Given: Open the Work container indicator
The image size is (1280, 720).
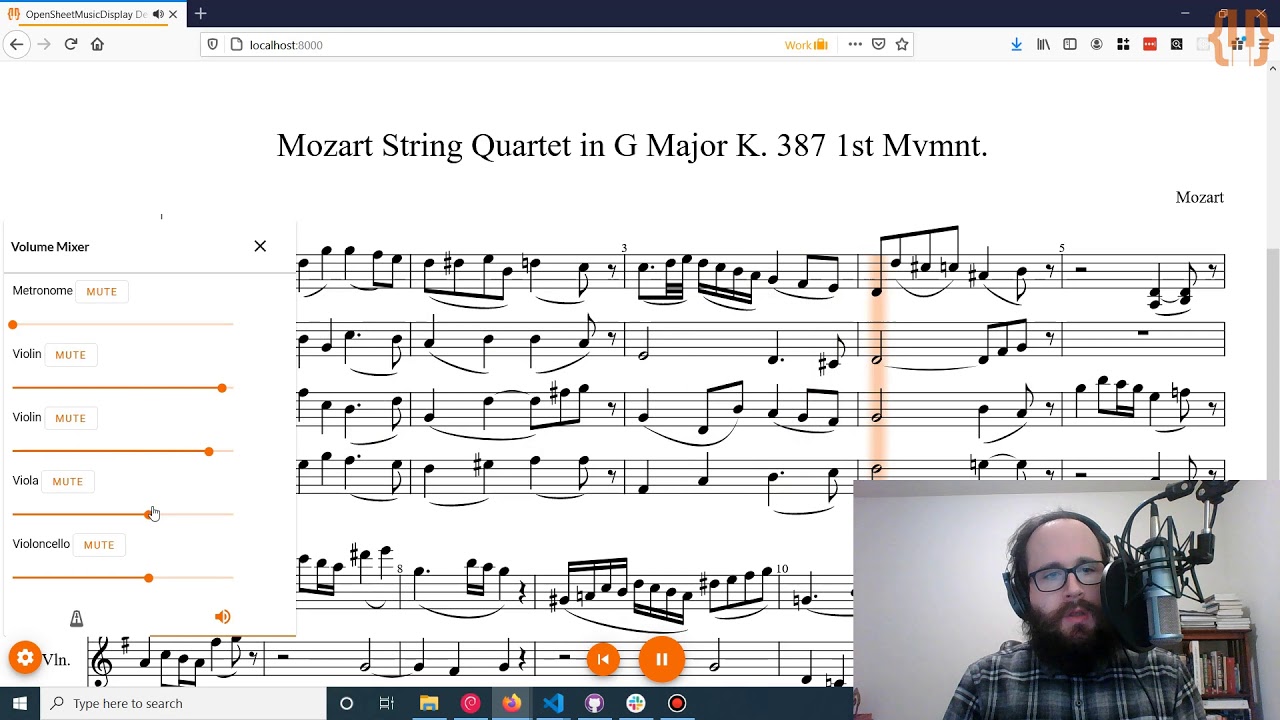Looking at the screenshot, I should point(806,45).
